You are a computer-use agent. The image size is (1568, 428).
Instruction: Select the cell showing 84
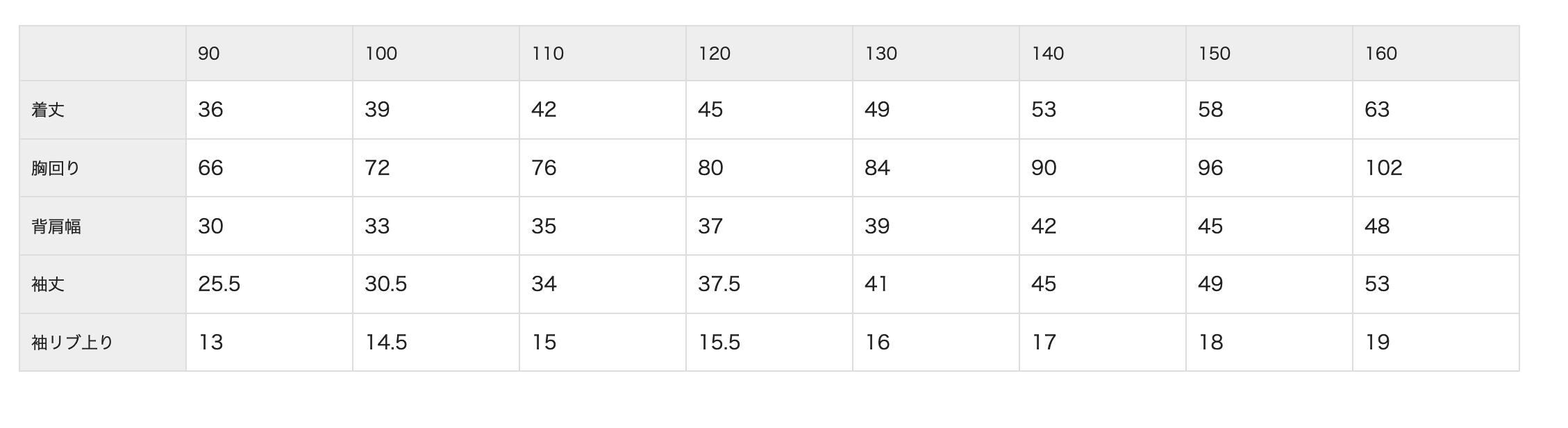tap(936, 168)
